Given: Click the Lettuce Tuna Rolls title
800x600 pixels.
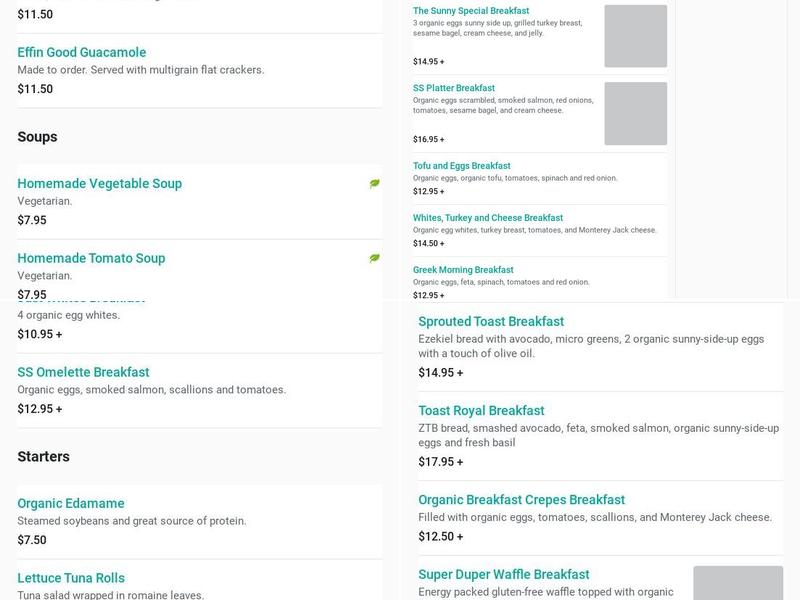Looking at the screenshot, I should pos(71,577).
